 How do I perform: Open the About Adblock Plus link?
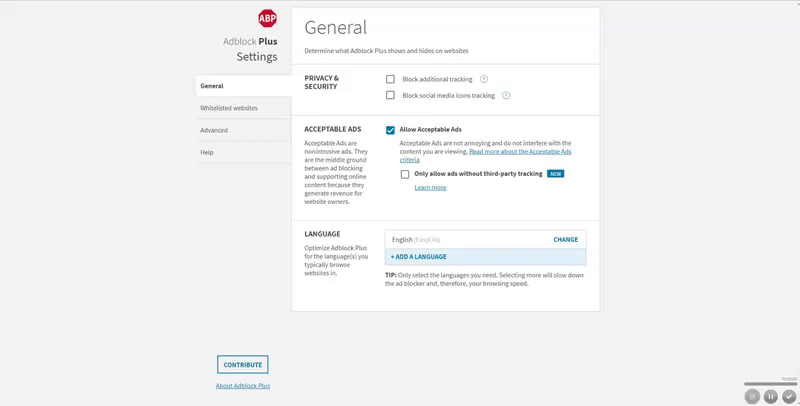pos(243,386)
